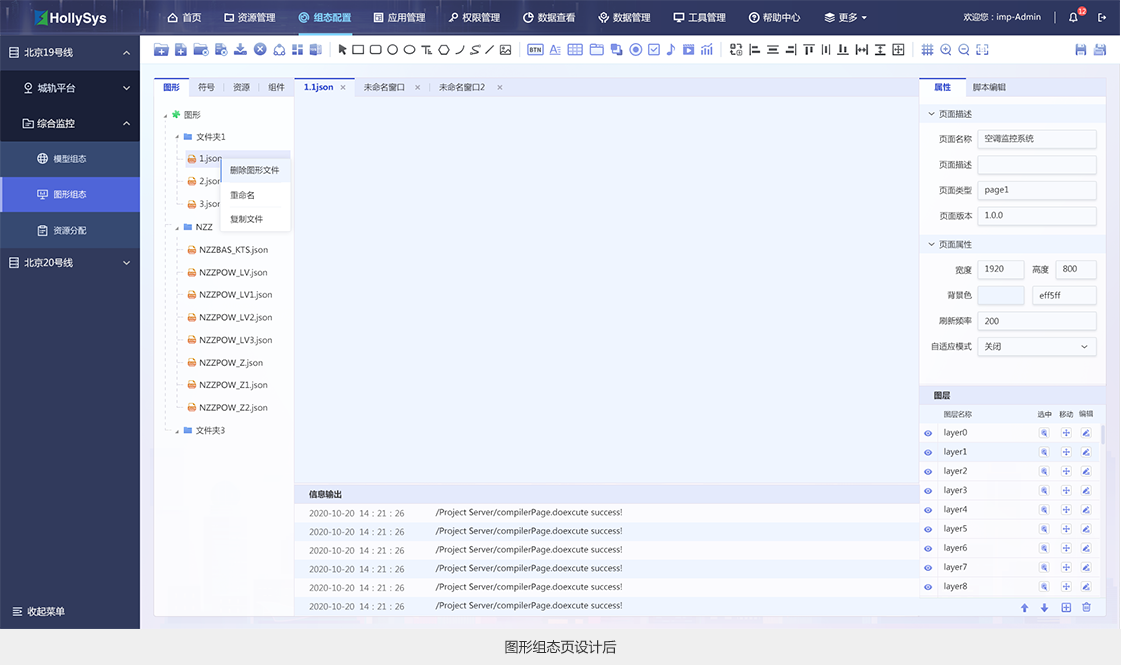
Task: Expand the 北京20号线 sidebar section
Action: pos(70,263)
